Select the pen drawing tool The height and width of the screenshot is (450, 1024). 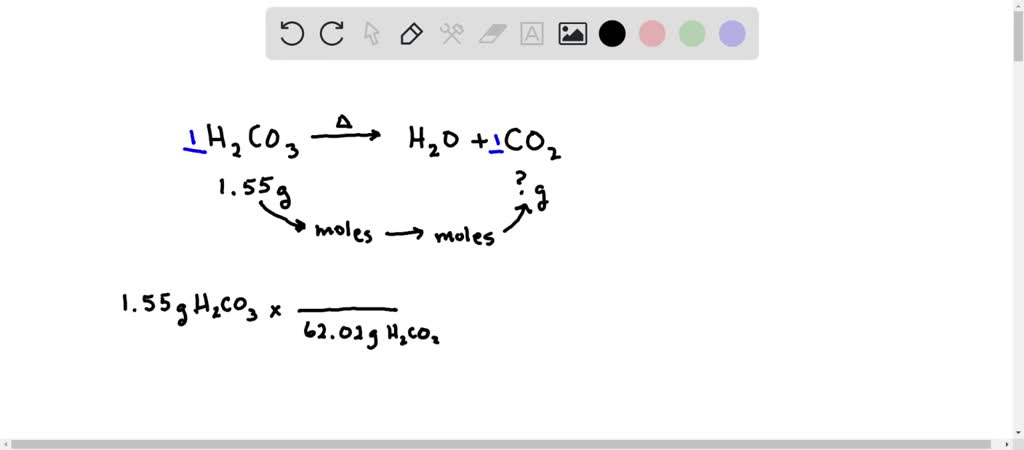click(x=411, y=33)
